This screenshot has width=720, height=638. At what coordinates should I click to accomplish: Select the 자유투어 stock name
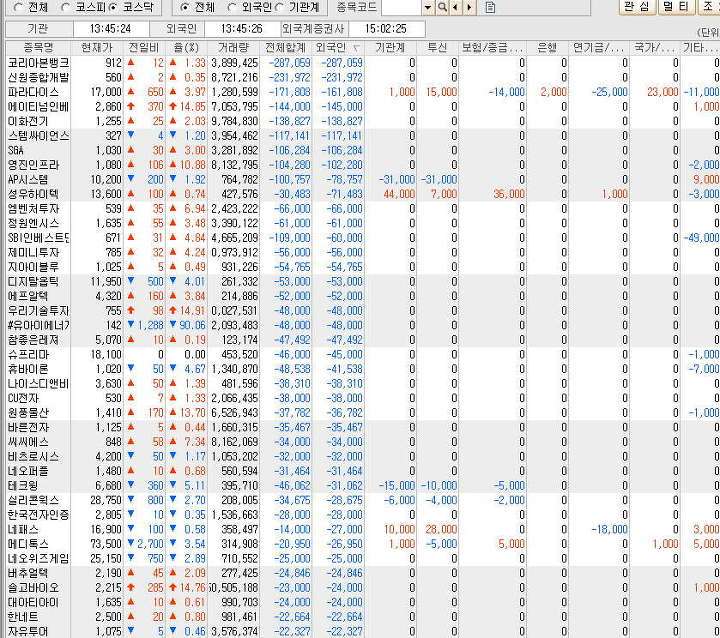28,632
